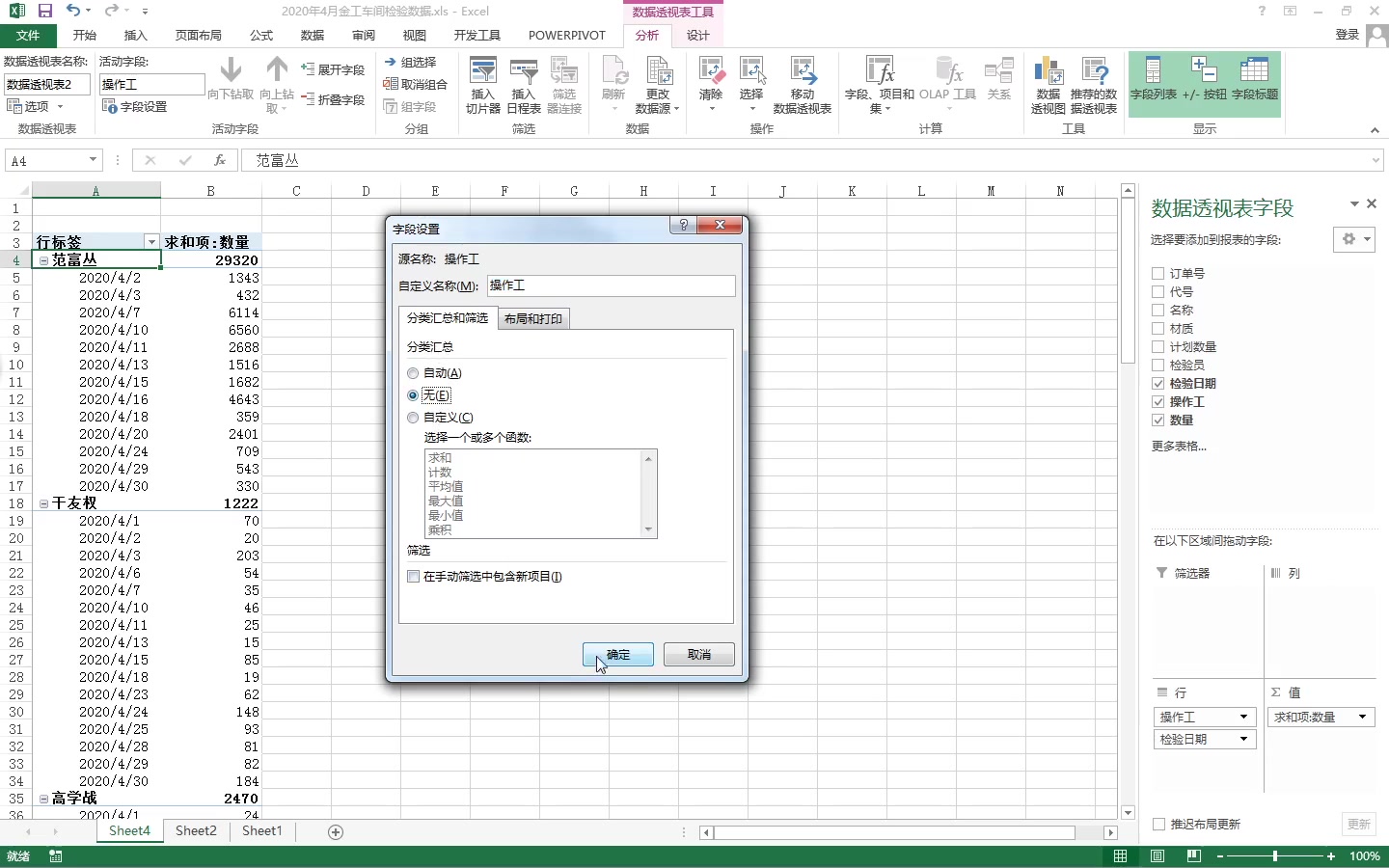Screen dimensions: 1389x868
Task: Click the 自定义名称 input field
Action: (x=611, y=285)
